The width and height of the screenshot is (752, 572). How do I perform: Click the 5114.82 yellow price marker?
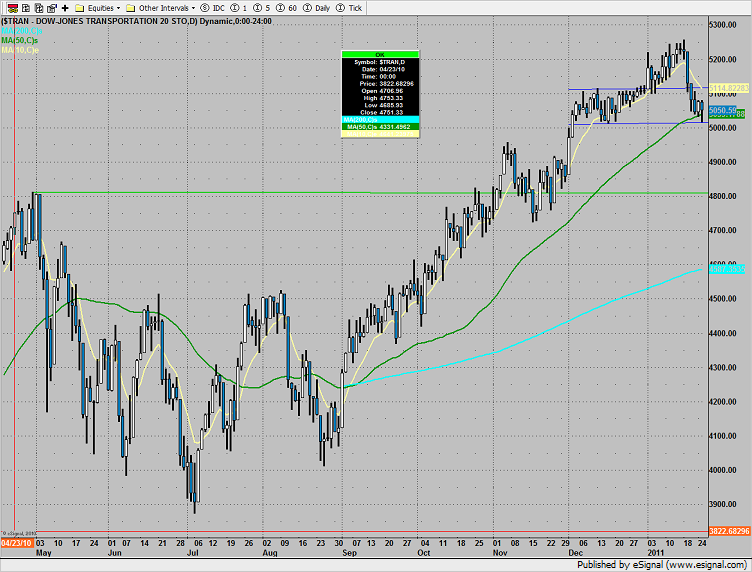(728, 88)
